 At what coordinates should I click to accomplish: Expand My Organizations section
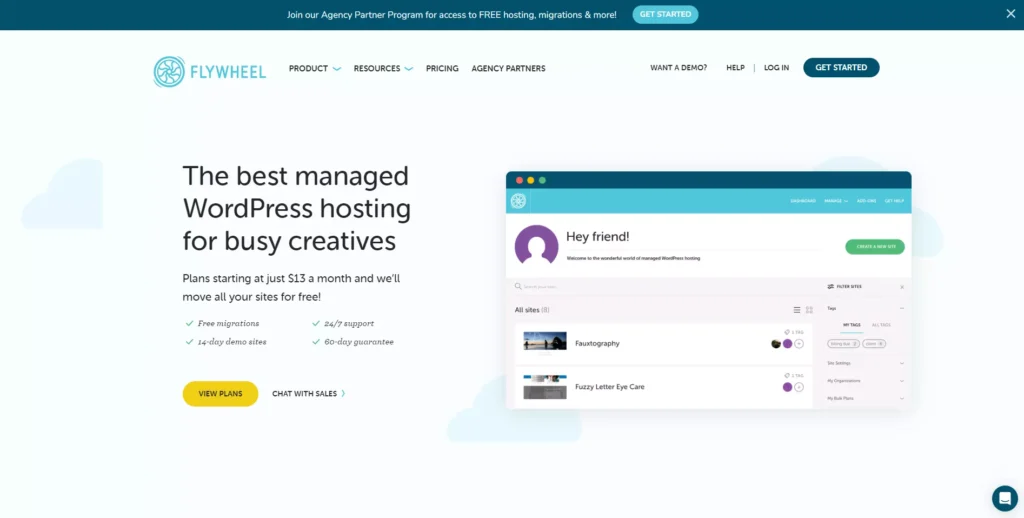pyautogui.click(x=902, y=381)
